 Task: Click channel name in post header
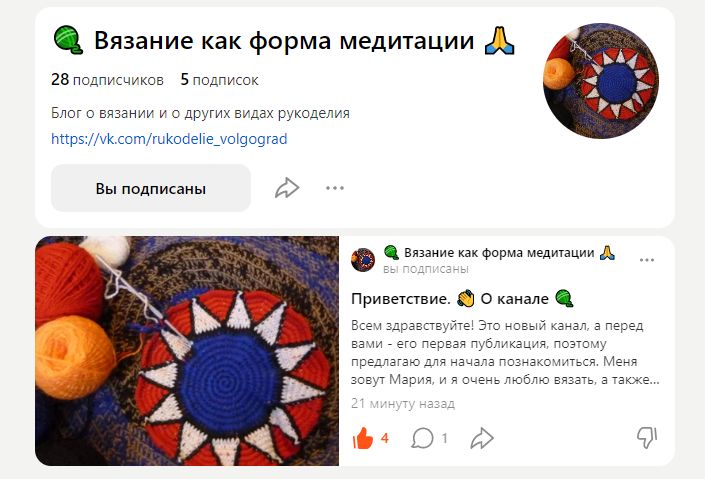(x=499, y=253)
